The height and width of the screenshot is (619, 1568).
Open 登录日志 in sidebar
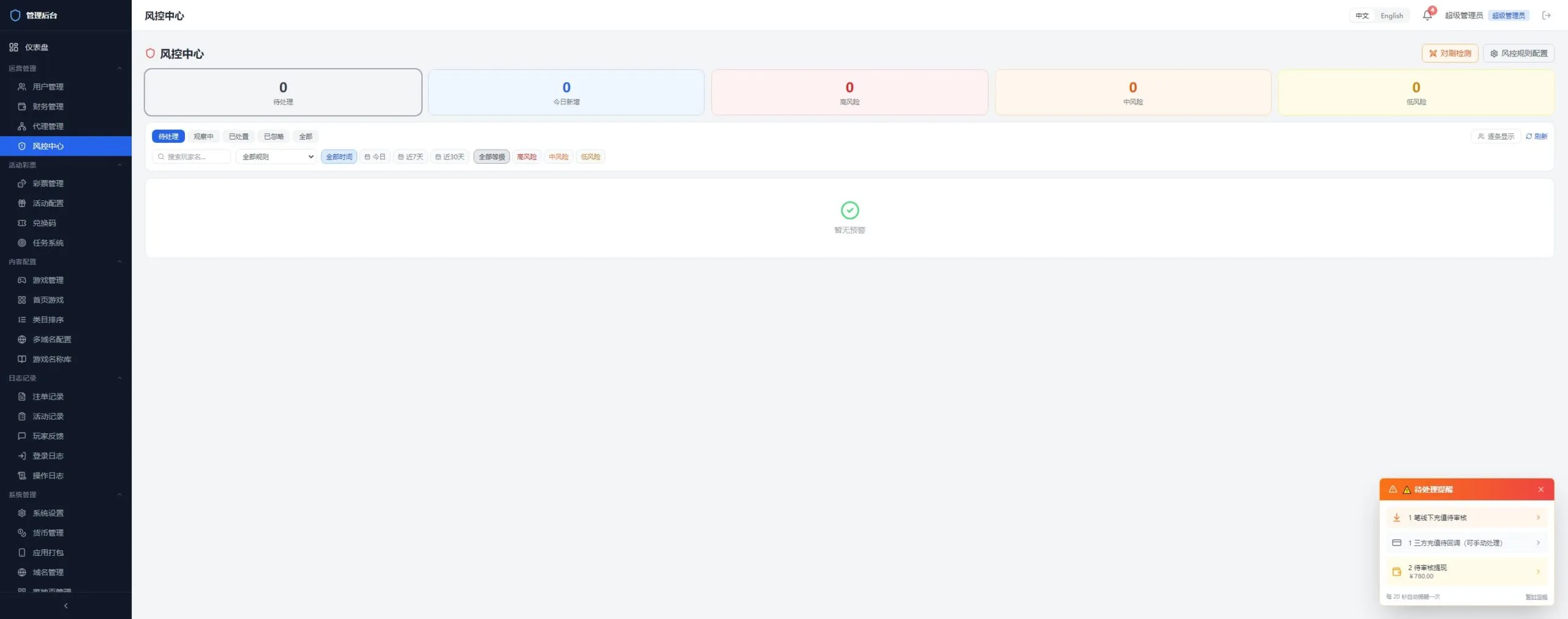66,456
